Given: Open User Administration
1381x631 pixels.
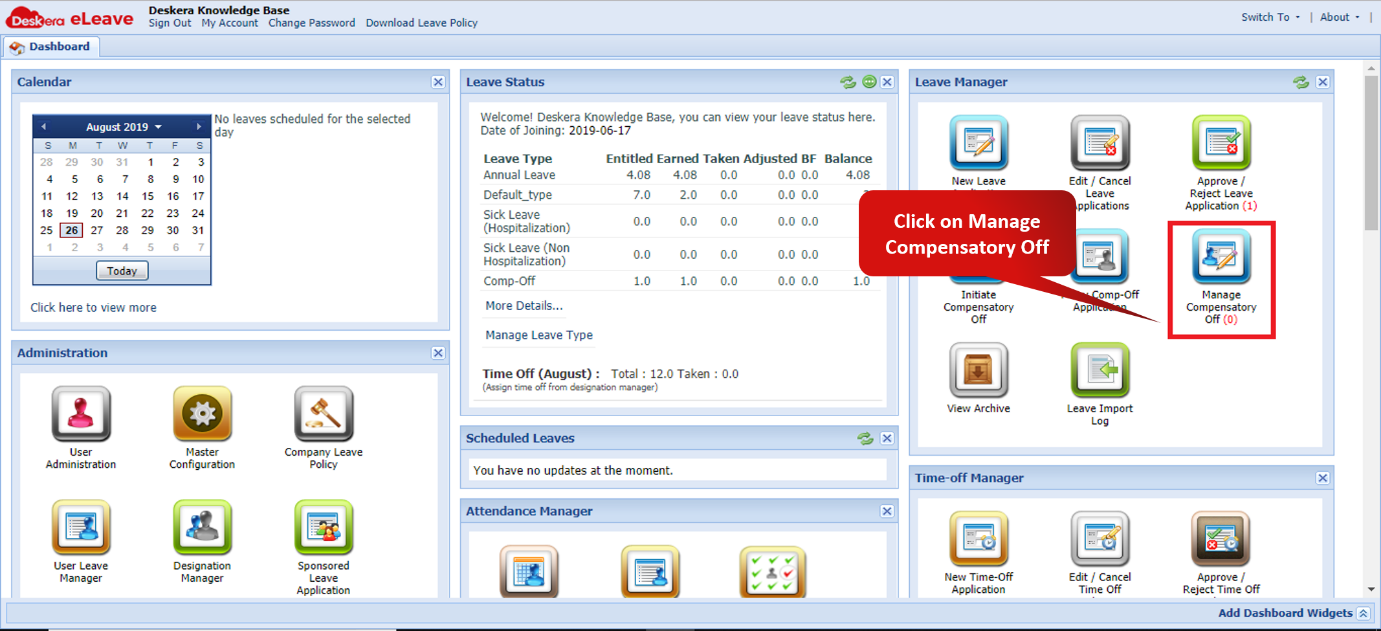Looking at the screenshot, I should (80, 413).
